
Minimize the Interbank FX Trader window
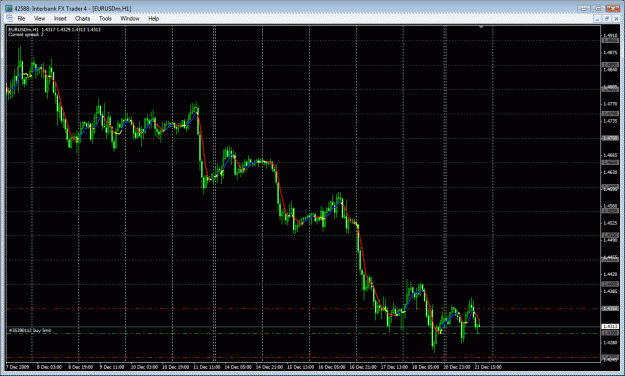pos(584,8)
